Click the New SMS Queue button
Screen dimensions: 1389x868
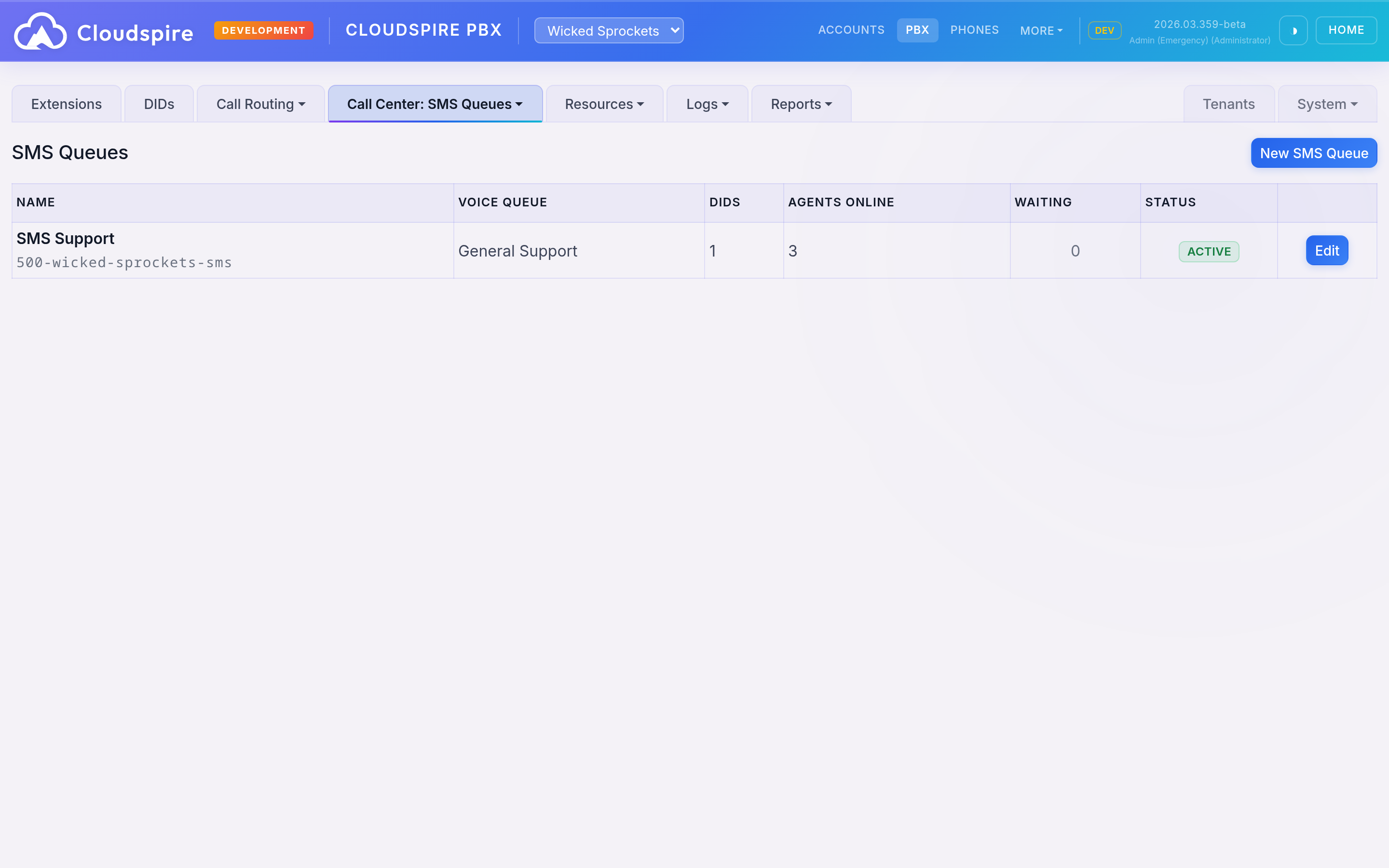click(x=1313, y=153)
